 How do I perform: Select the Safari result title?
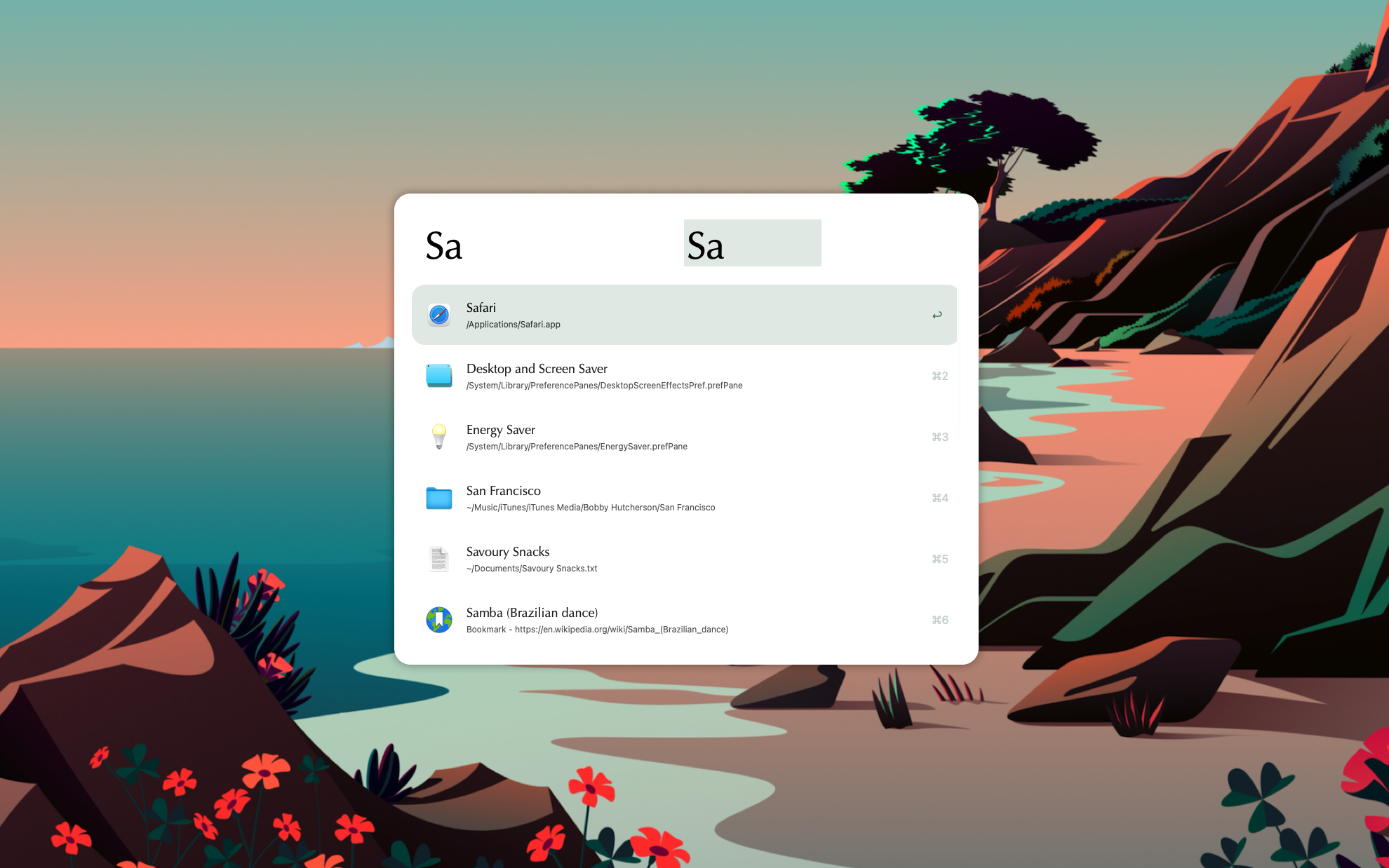coord(481,308)
